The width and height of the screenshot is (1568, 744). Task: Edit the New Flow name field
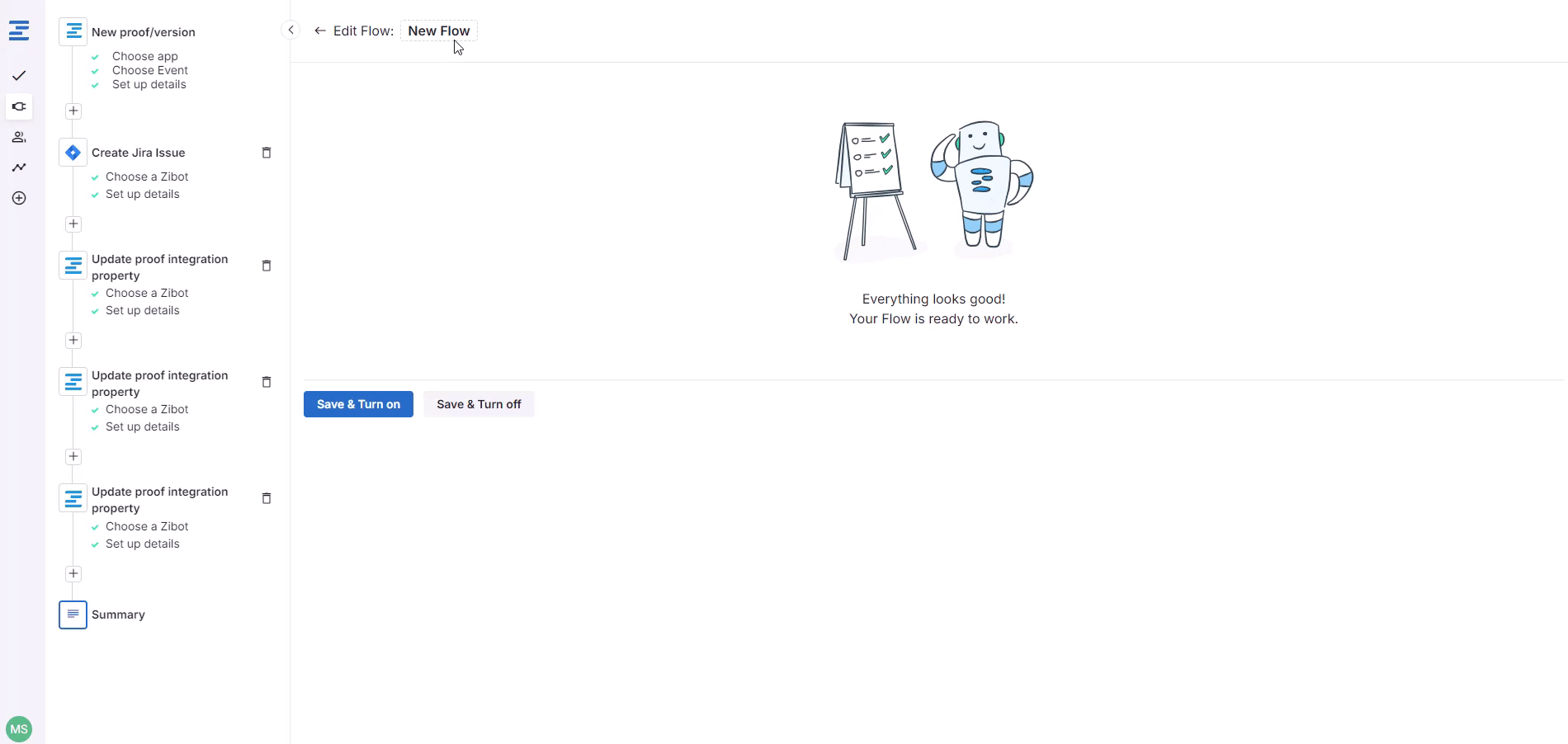[438, 31]
